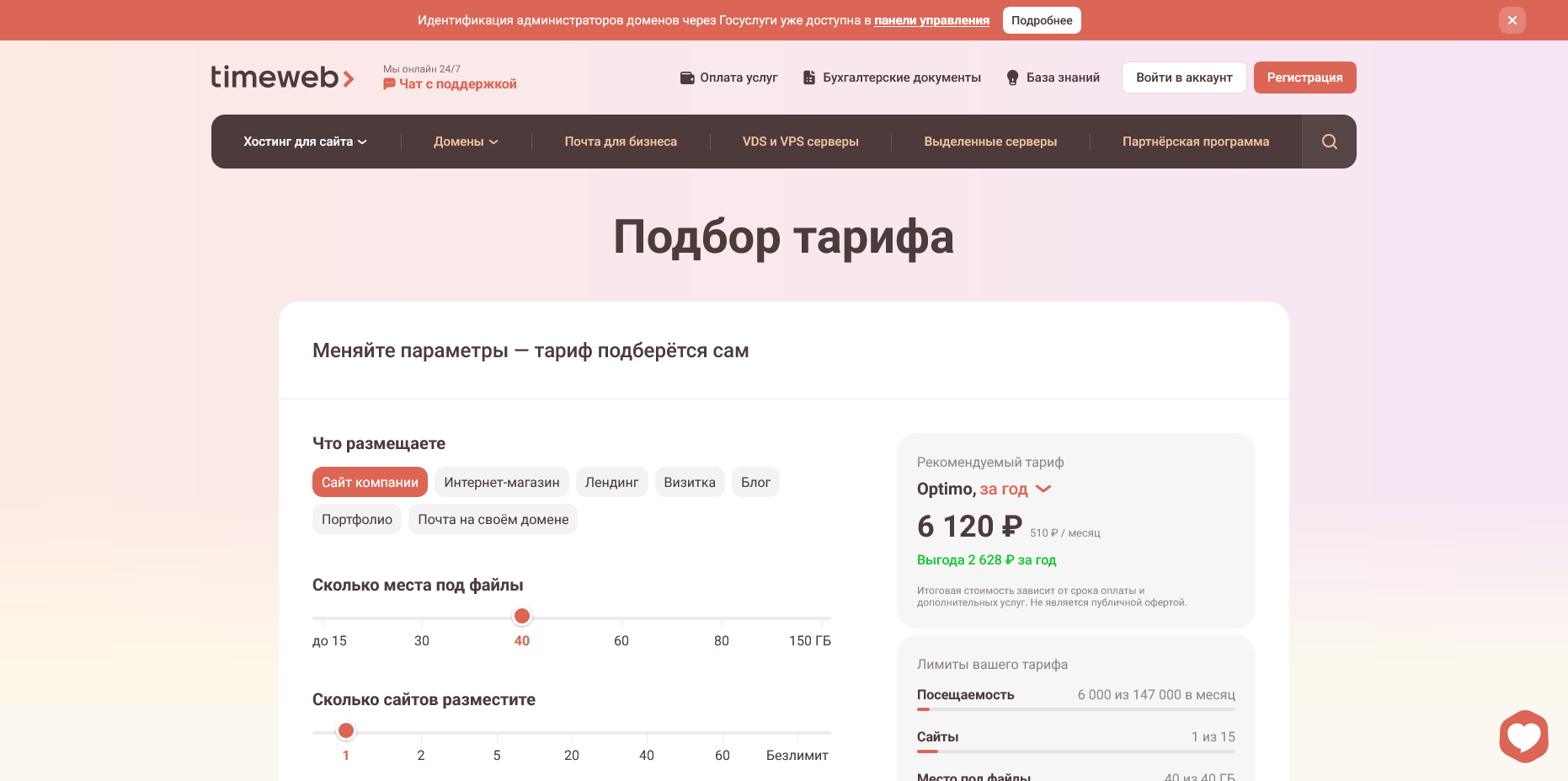Screen dimensions: 1568x781
Task: Choose the Лендинг chip
Action: click(x=611, y=482)
